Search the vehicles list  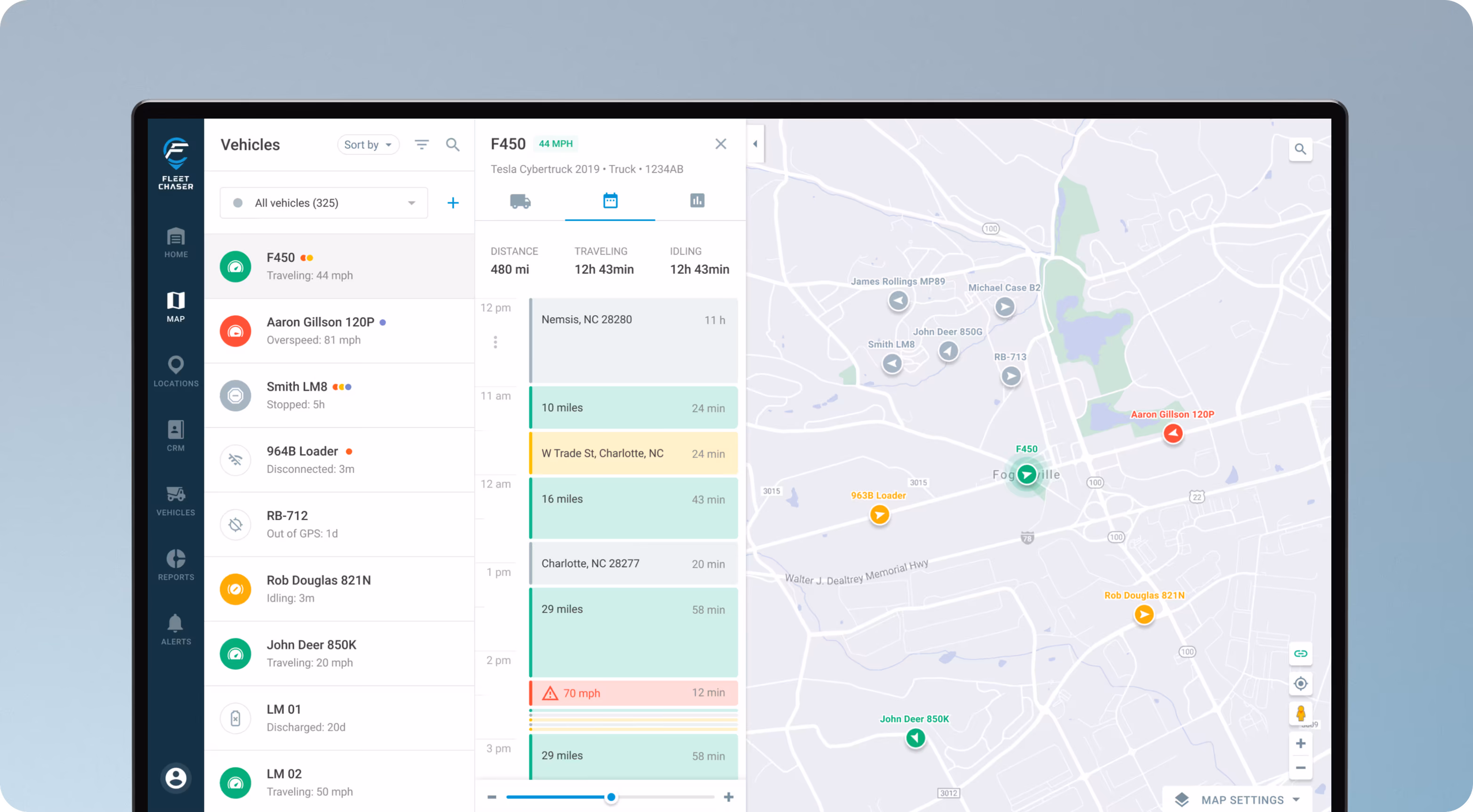[x=453, y=145]
